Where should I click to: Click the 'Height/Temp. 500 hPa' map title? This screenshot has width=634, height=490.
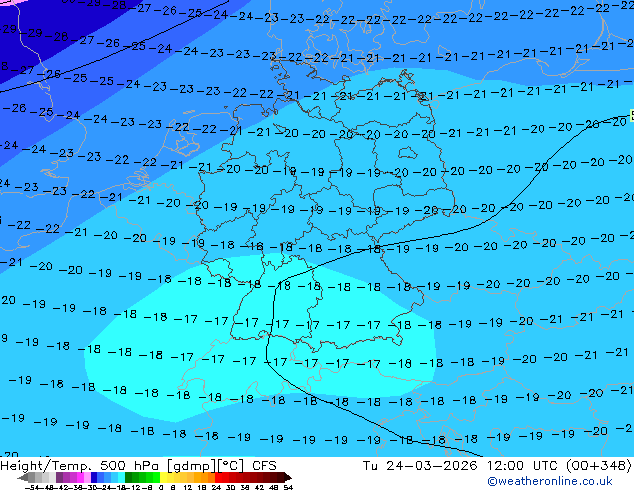click(81, 466)
